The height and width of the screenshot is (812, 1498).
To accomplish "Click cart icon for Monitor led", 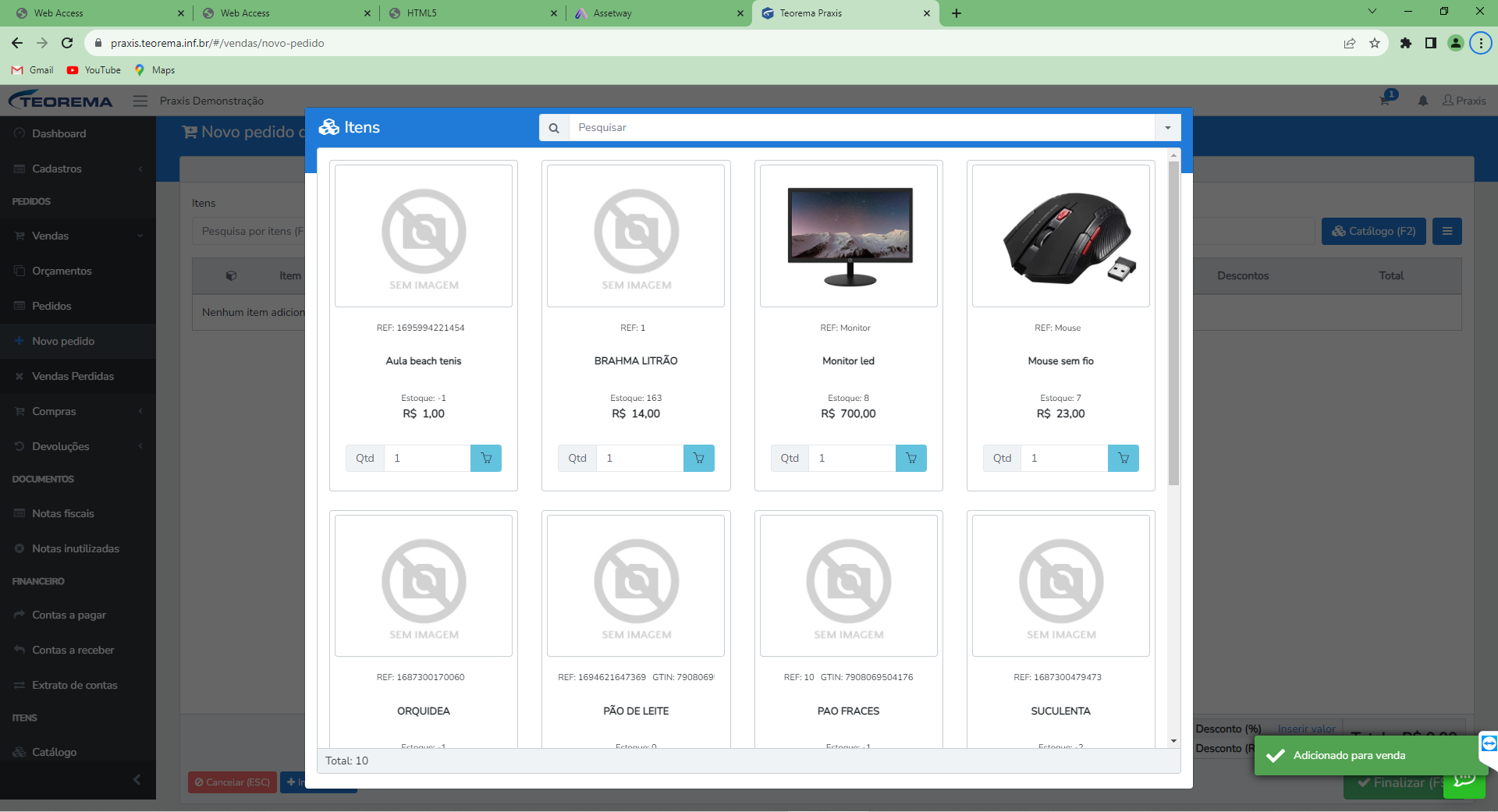I will tap(911, 458).
